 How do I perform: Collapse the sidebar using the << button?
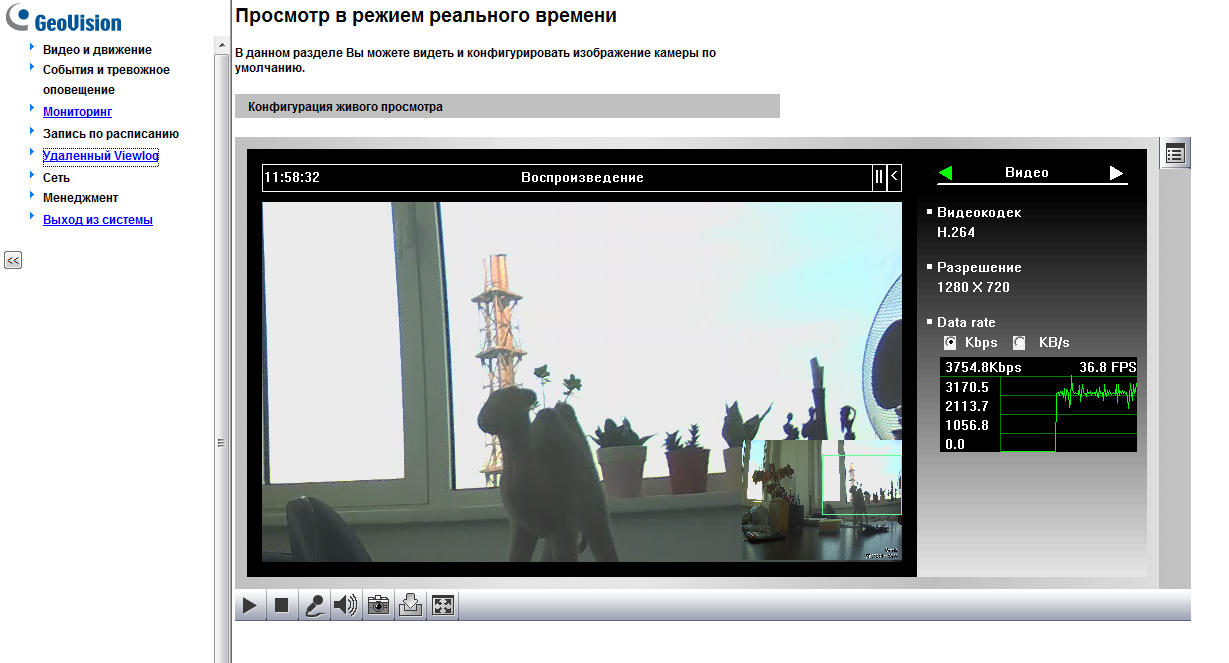point(13,260)
